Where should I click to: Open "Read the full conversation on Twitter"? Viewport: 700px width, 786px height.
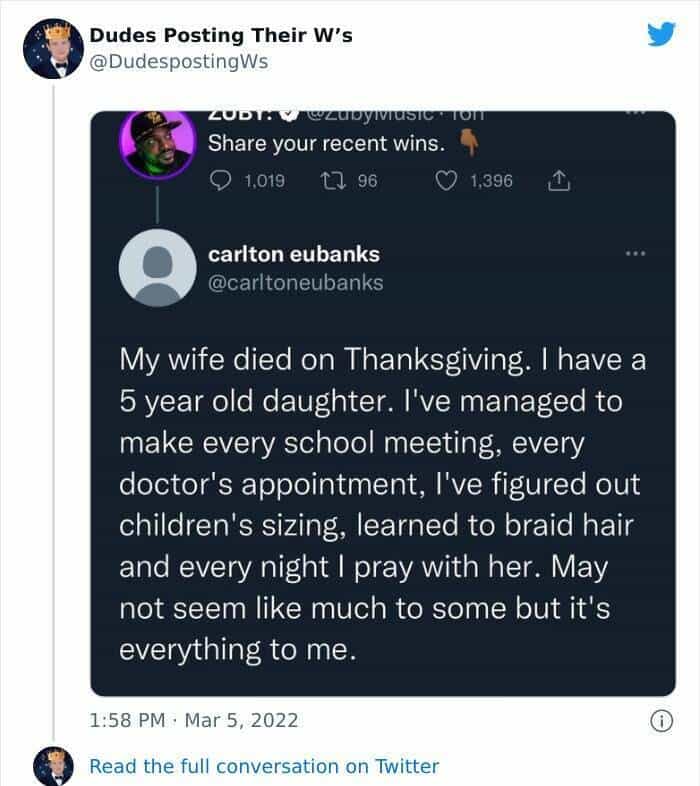click(264, 766)
